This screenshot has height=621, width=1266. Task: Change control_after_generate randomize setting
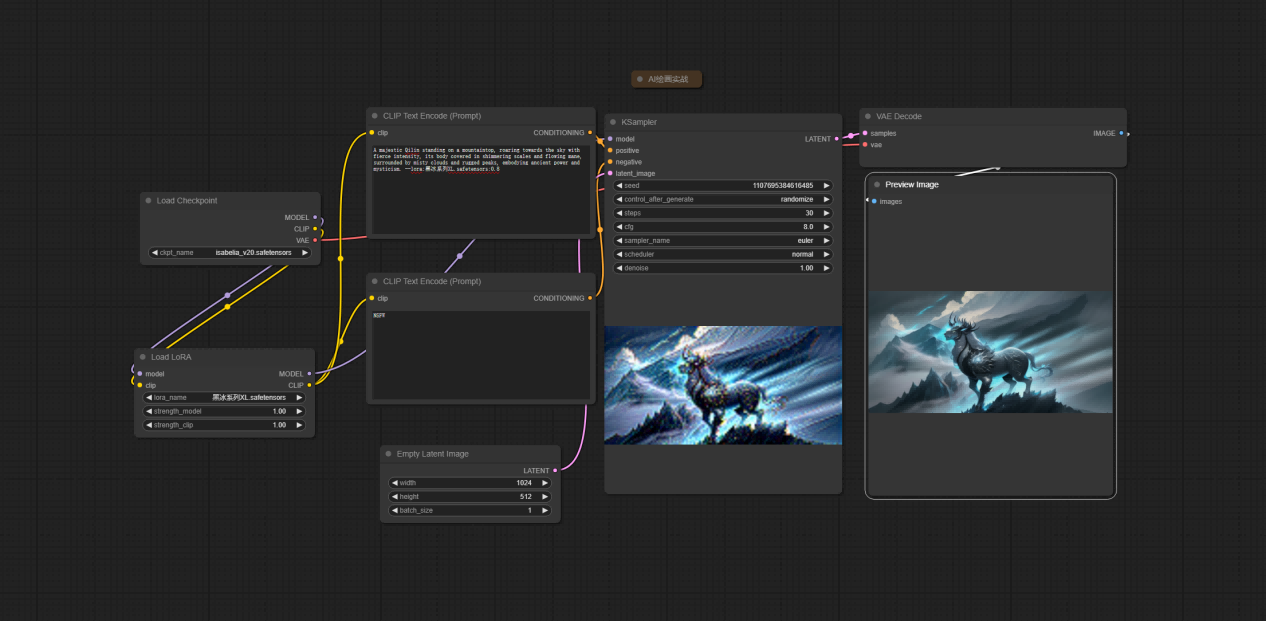point(722,199)
